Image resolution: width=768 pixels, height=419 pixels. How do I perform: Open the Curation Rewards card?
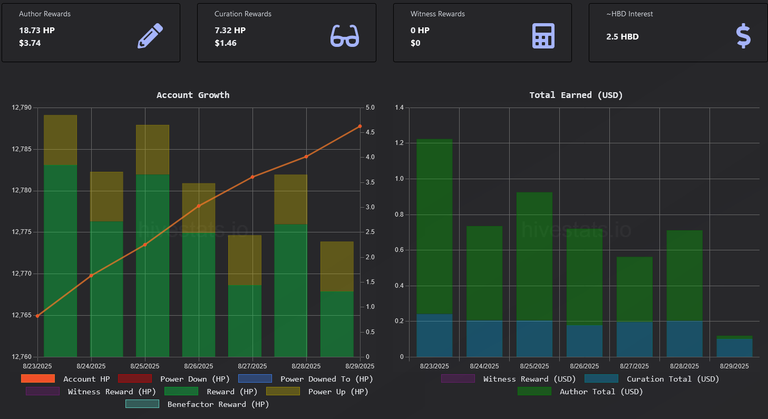(287, 32)
